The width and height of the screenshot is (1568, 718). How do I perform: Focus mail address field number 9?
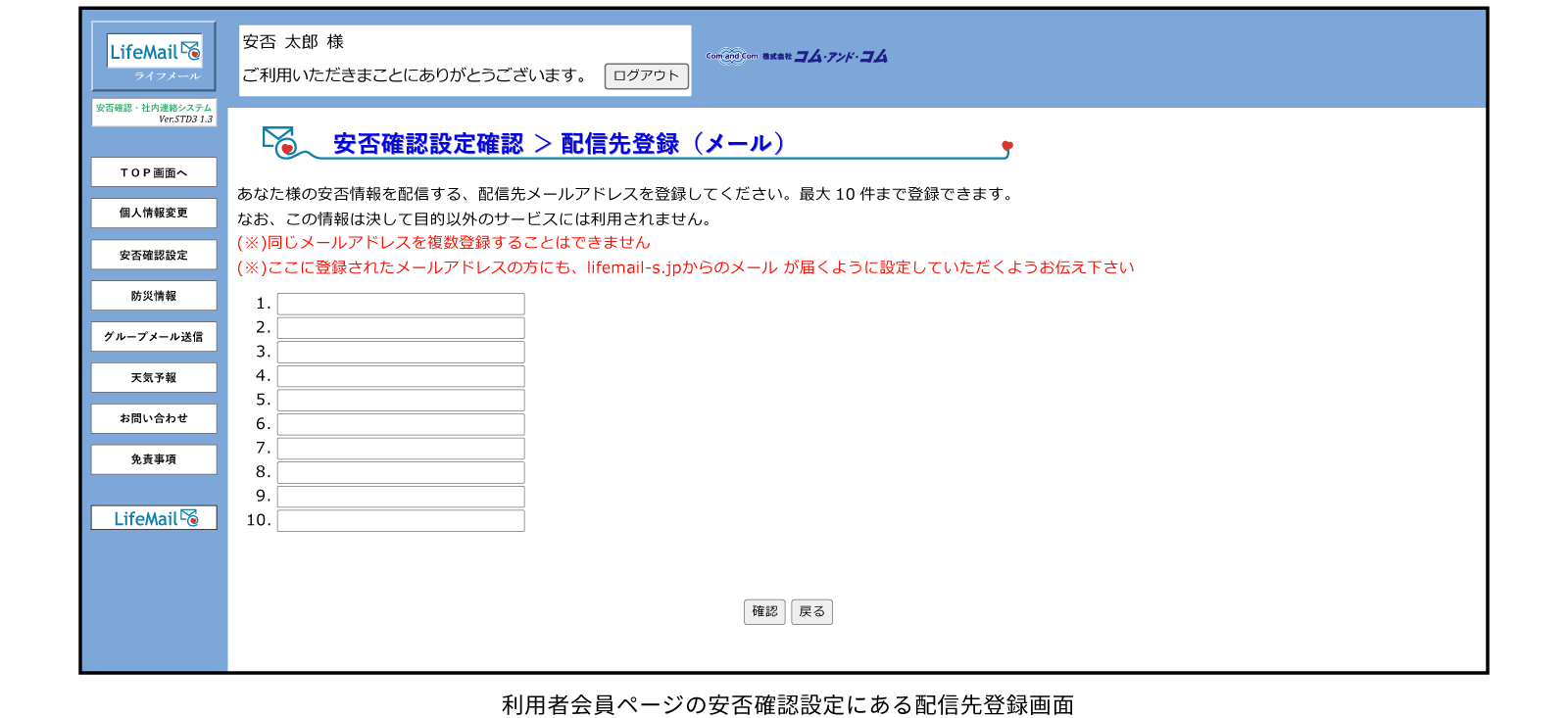point(401,497)
